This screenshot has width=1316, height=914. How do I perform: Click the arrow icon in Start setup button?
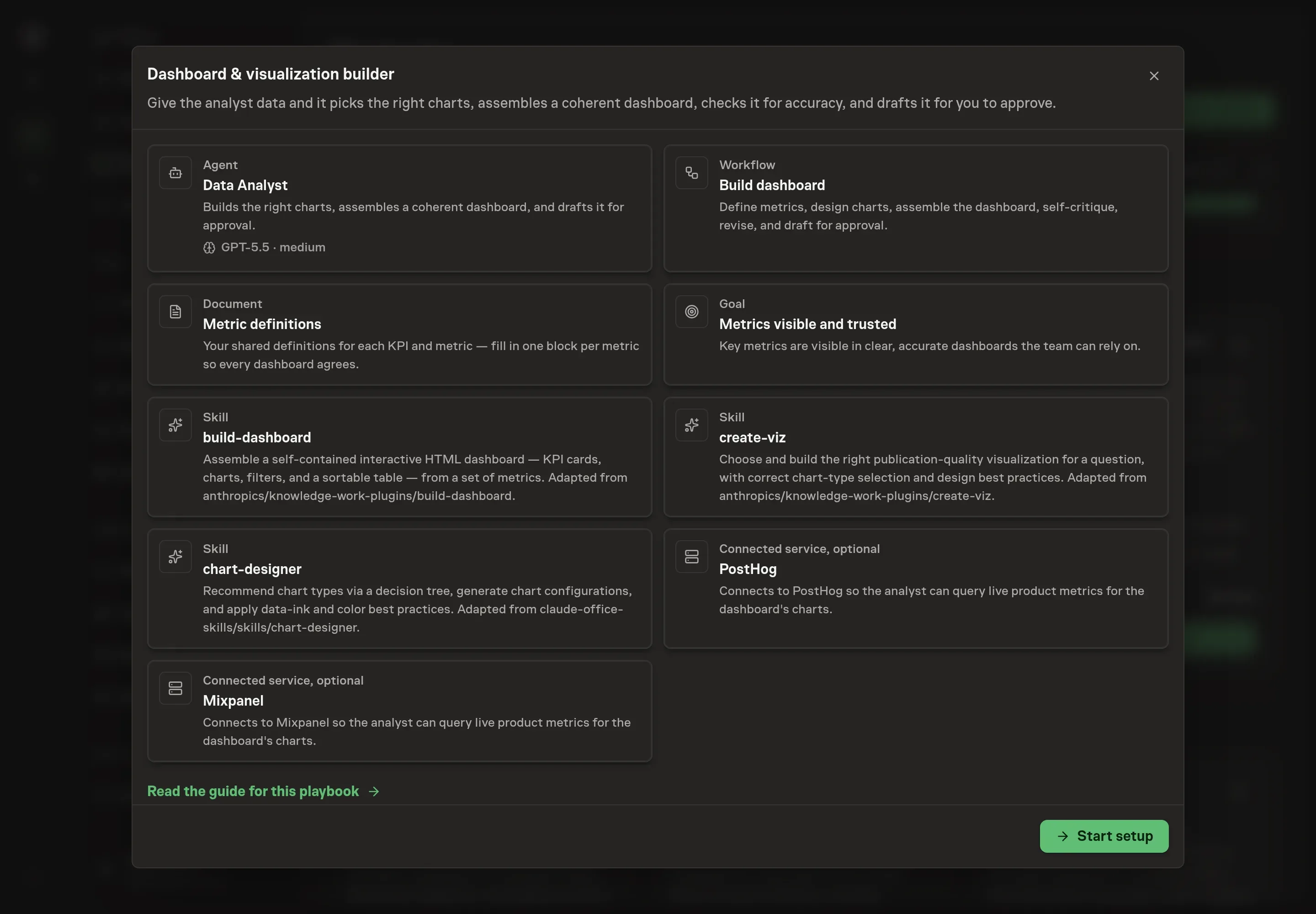click(1063, 836)
